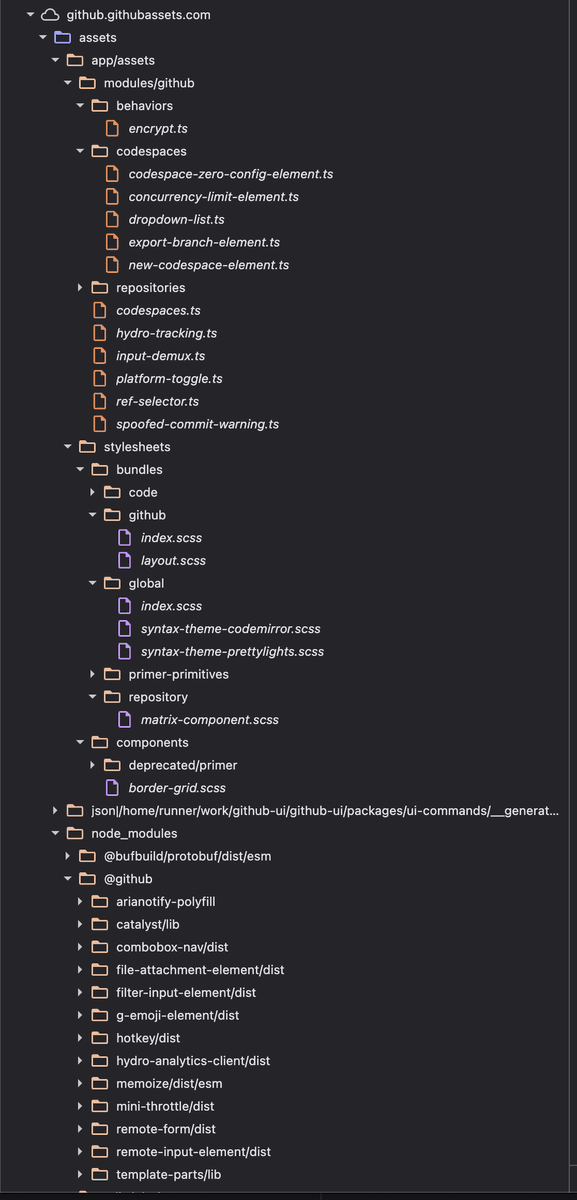Click the folder icon beside @github
The width and height of the screenshot is (577, 1200).
pyautogui.click(x=87, y=879)
